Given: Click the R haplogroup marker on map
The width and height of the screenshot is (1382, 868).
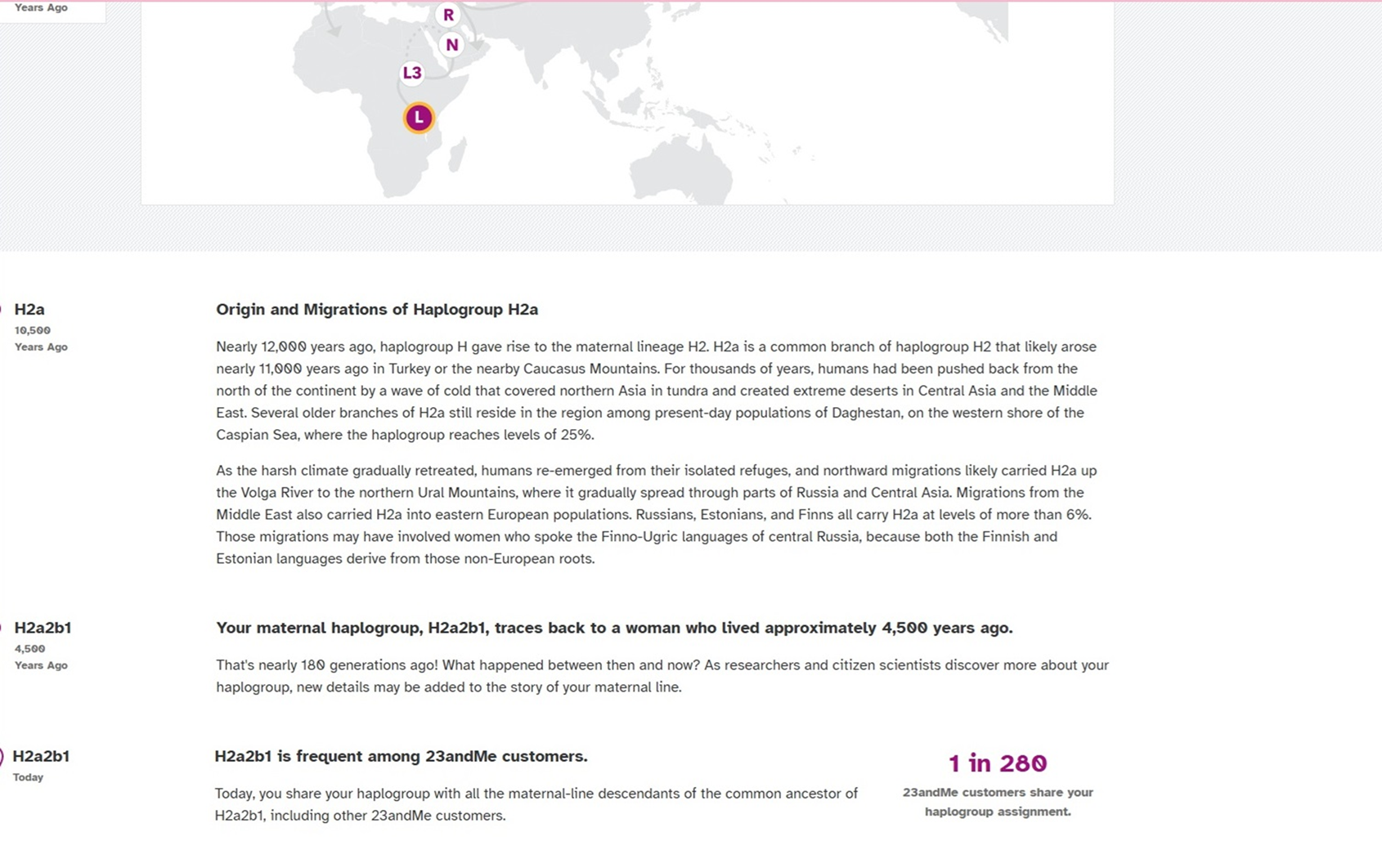Looking at the screenshot, I should click(448, 15).
